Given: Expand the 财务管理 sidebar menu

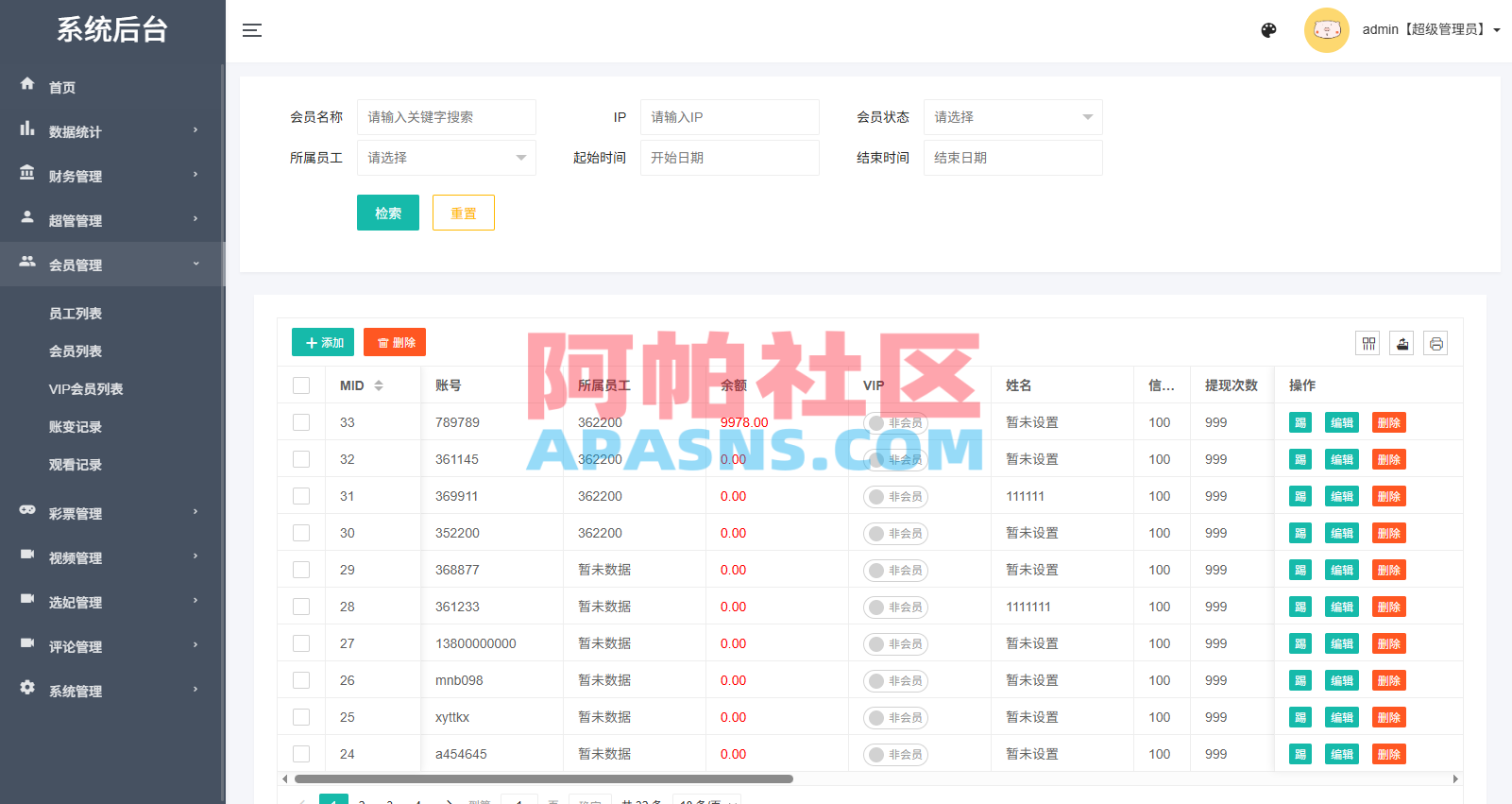Looking at the screenshot, I should [x=112, y=176].
